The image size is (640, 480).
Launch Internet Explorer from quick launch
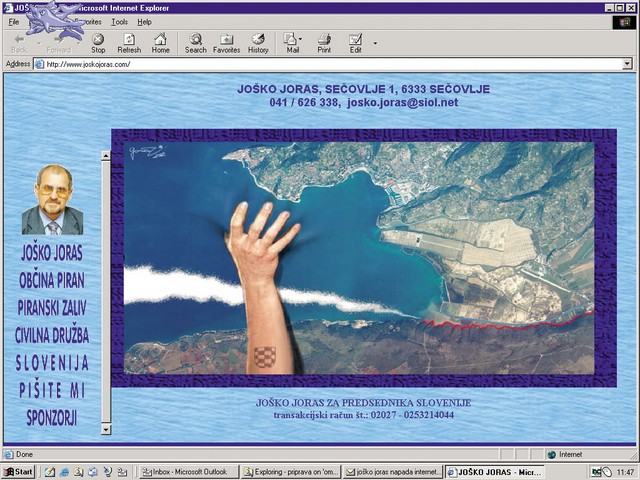64,472
